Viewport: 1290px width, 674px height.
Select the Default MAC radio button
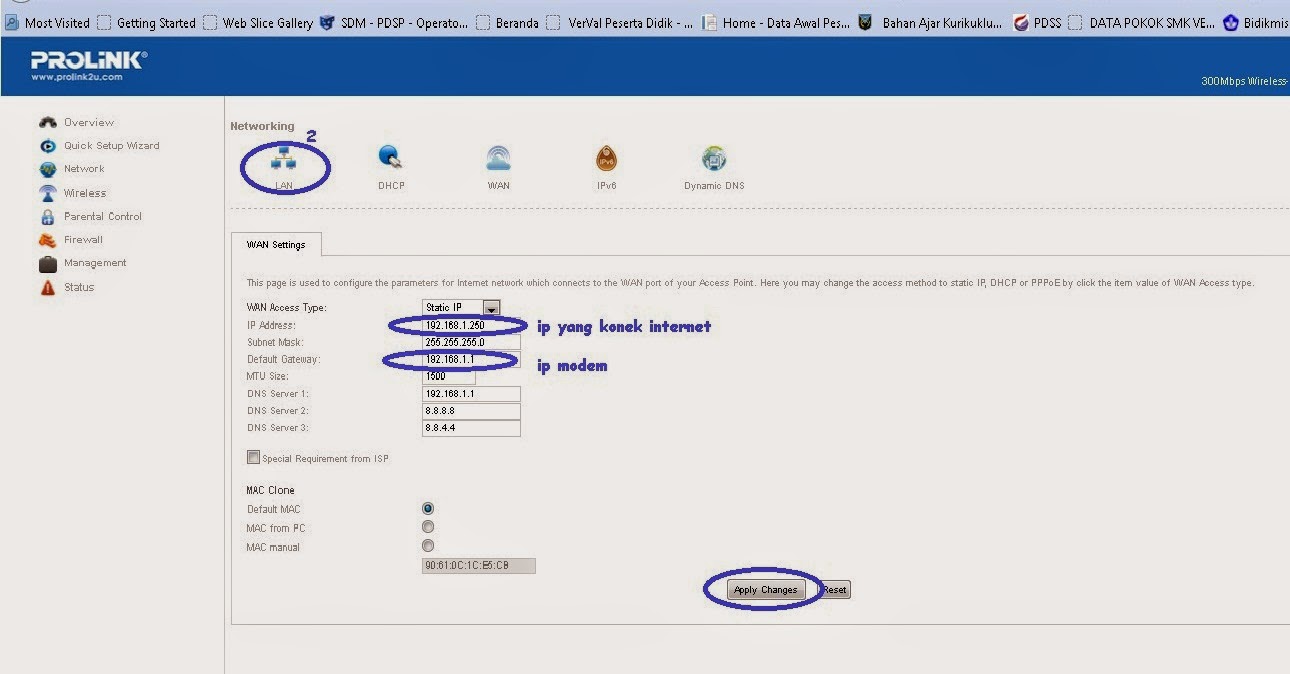click(428, 508)
